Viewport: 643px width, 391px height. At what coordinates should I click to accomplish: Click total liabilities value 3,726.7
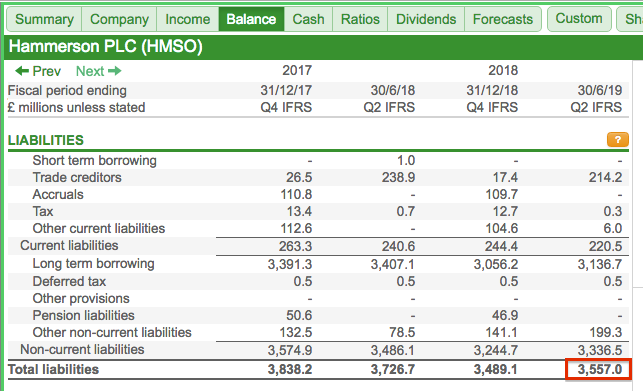(393, 369)
